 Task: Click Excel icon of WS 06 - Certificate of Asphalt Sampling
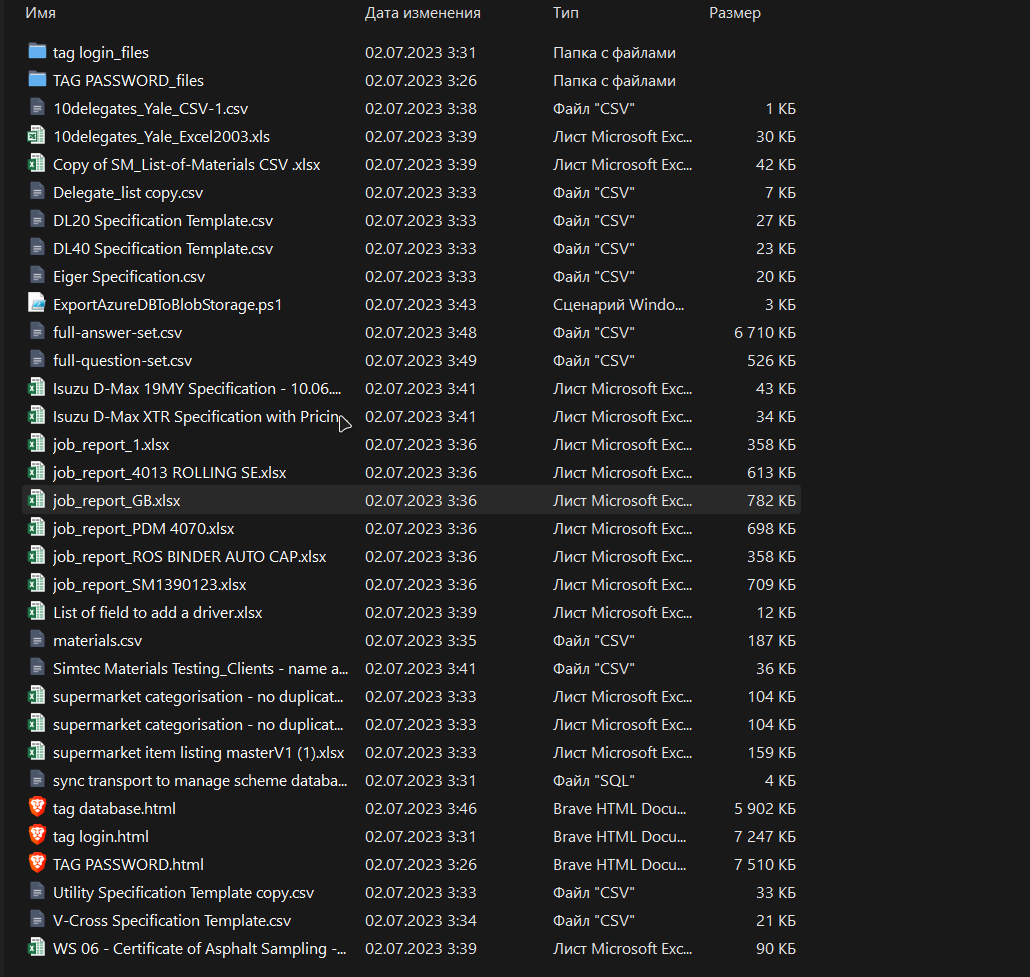[x=37, y=947]
